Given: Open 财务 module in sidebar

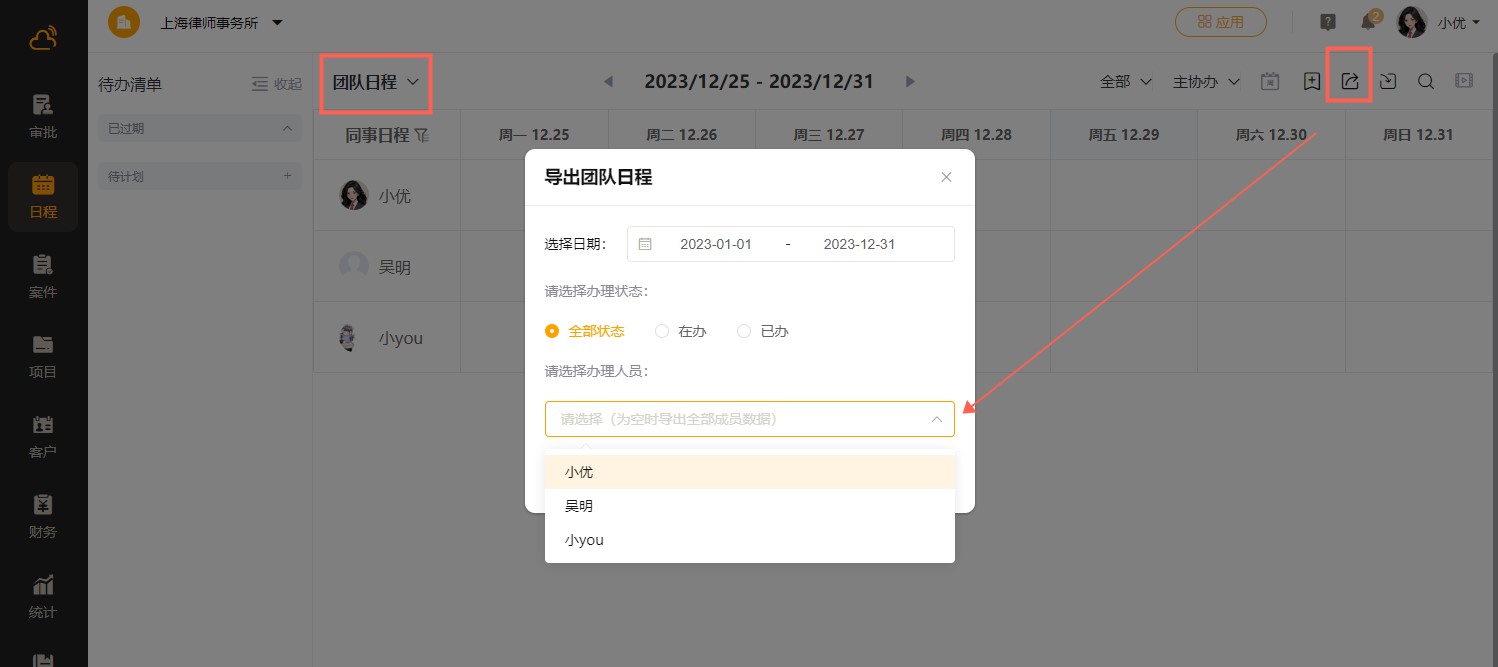Looking at the screenshot, I should click(x=43, y=515).
